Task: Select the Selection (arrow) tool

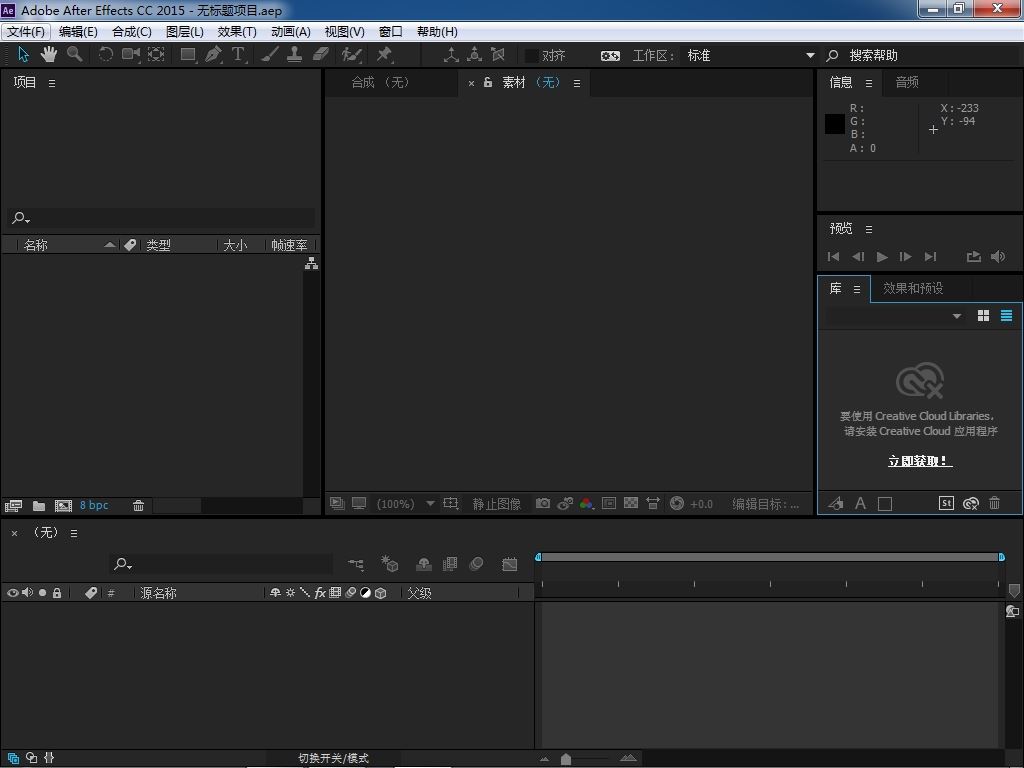Action: (x=24, y=54)
